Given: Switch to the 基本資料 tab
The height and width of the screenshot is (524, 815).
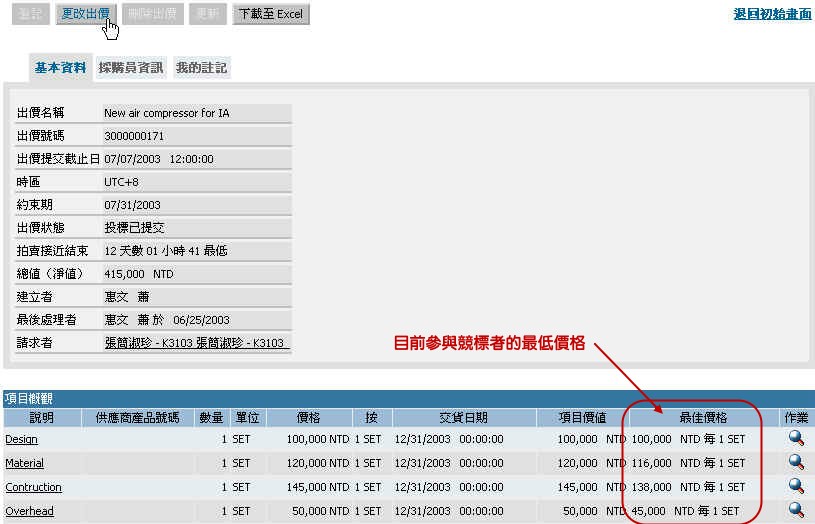Looking at the screenshot, I should pos(60,68).
